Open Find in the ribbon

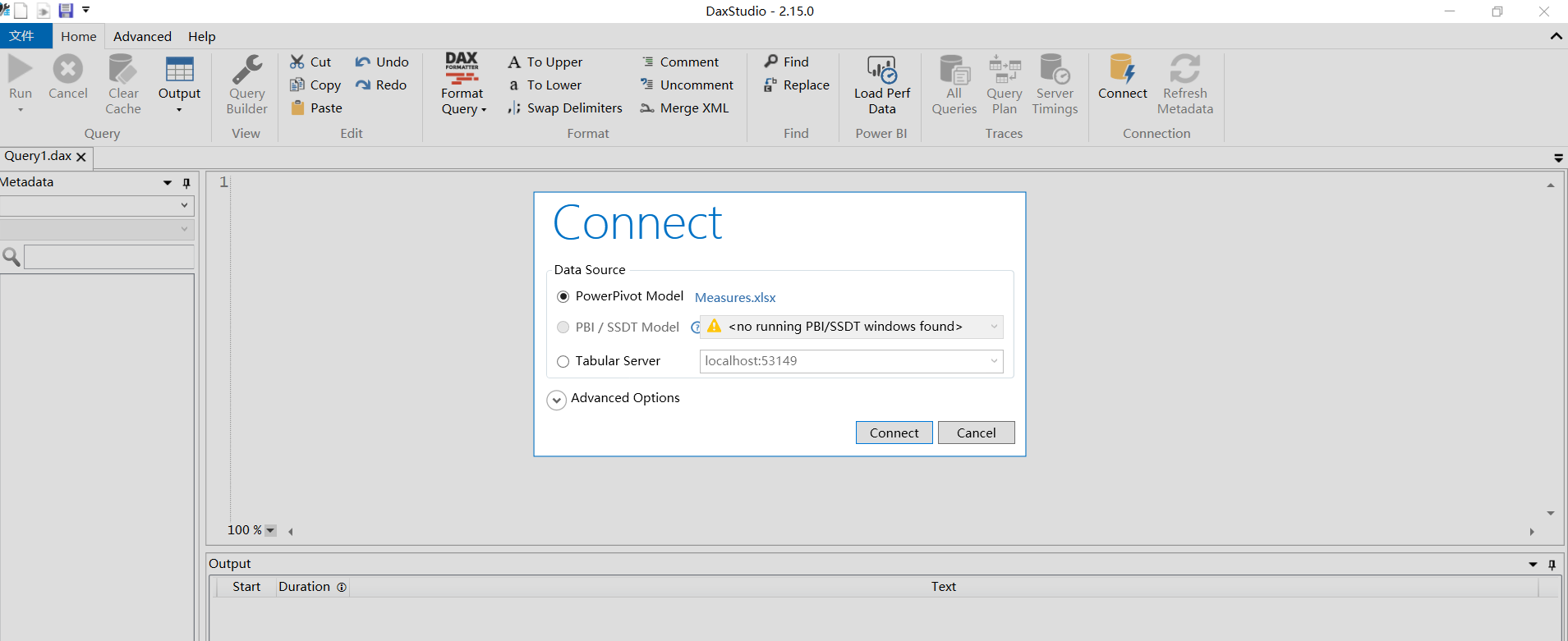click(x=787, y=62)
